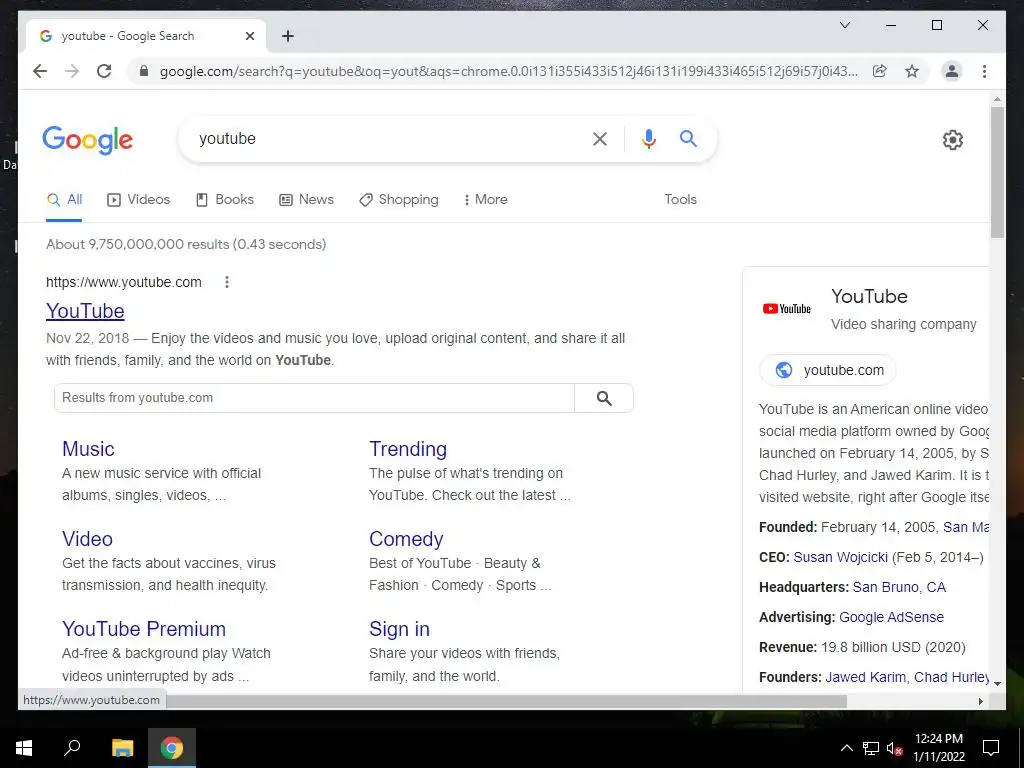Open the taskbar clock and date
This screenshot has height=768, width=1024.
(x=938, y=748)
